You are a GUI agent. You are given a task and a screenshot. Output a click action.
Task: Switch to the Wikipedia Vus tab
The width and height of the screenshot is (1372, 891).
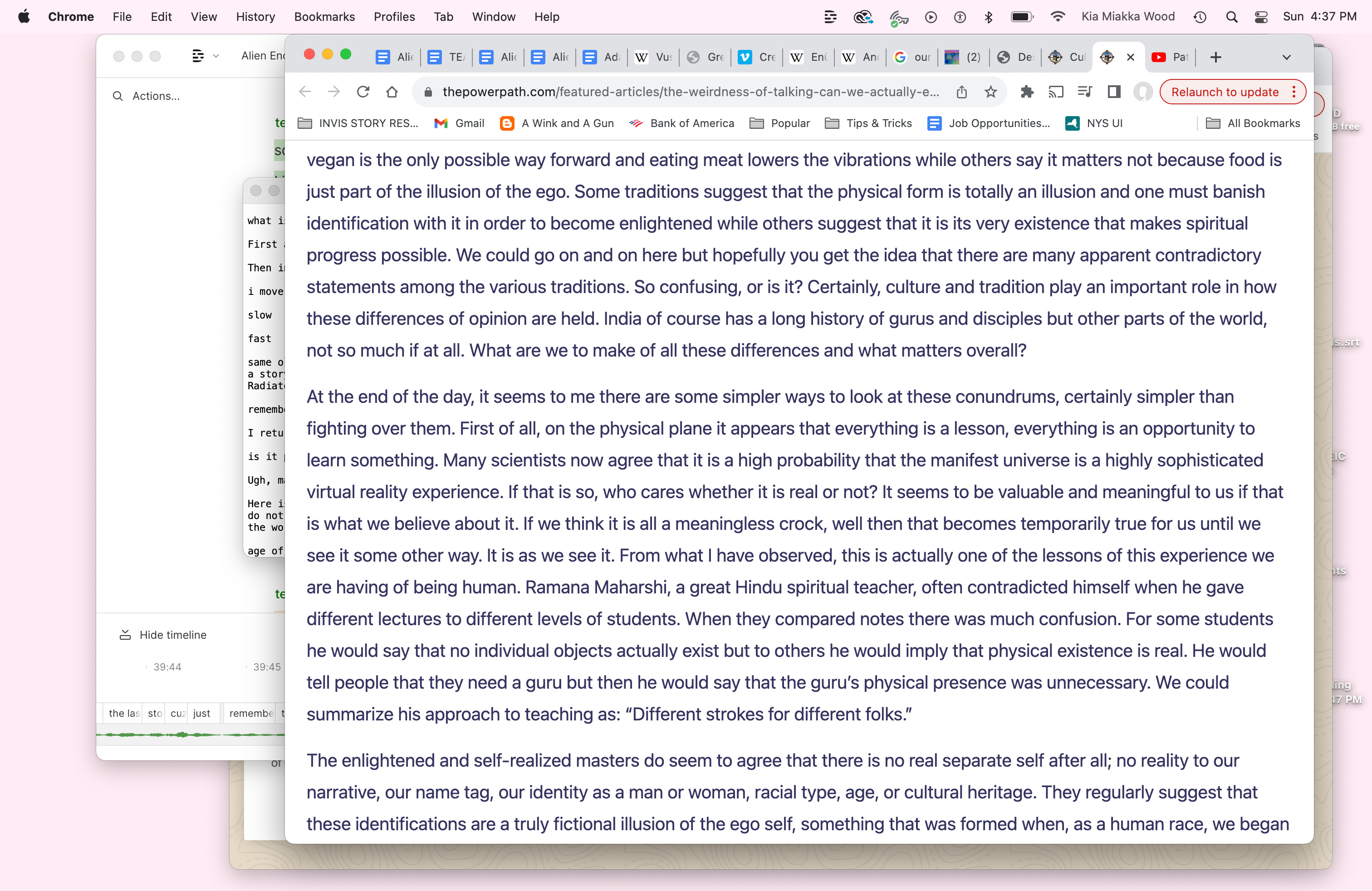(x=654, y=57)
